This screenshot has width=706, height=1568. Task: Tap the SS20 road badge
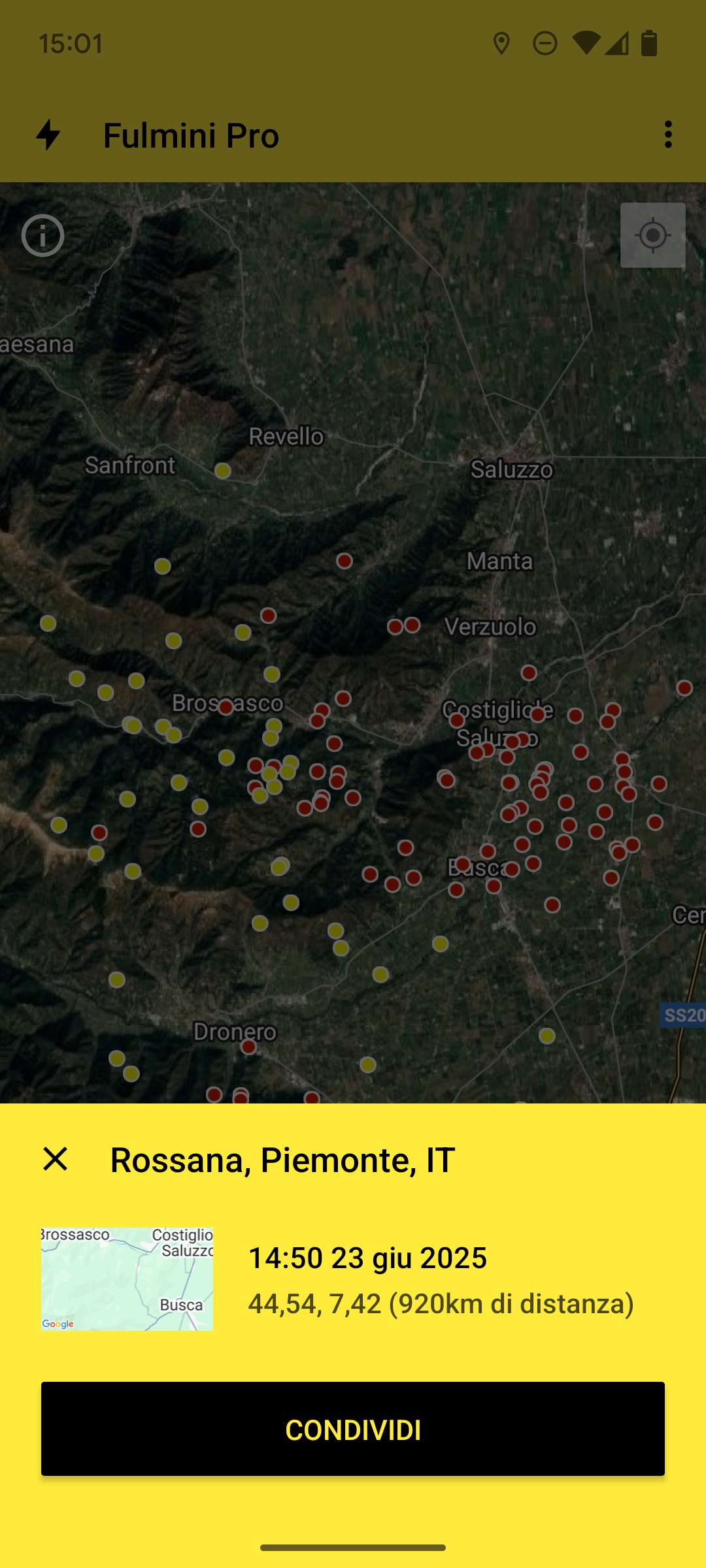coord(684,1015)
